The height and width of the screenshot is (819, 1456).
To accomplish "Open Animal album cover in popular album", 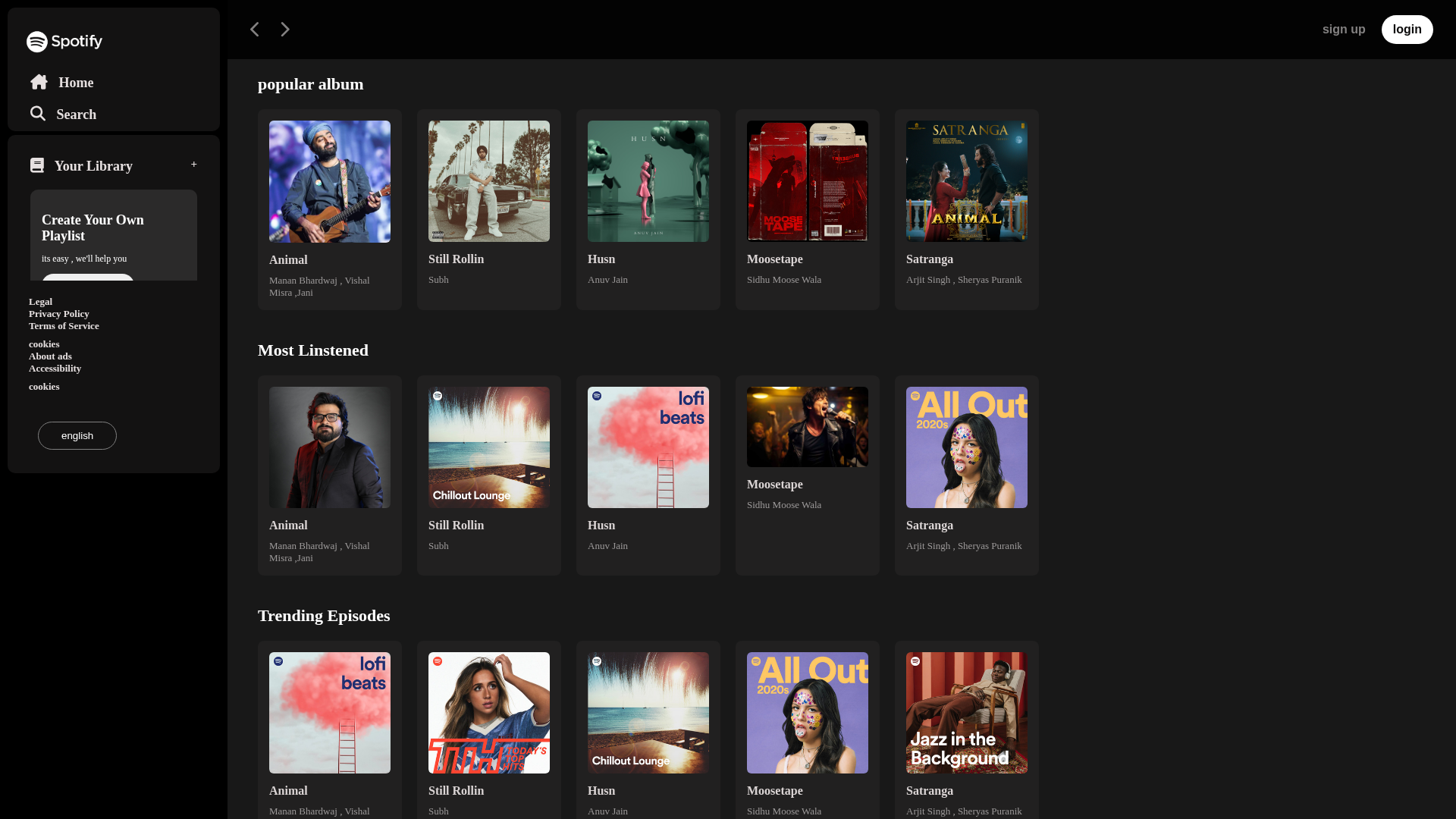I will [x=330, y=182].
